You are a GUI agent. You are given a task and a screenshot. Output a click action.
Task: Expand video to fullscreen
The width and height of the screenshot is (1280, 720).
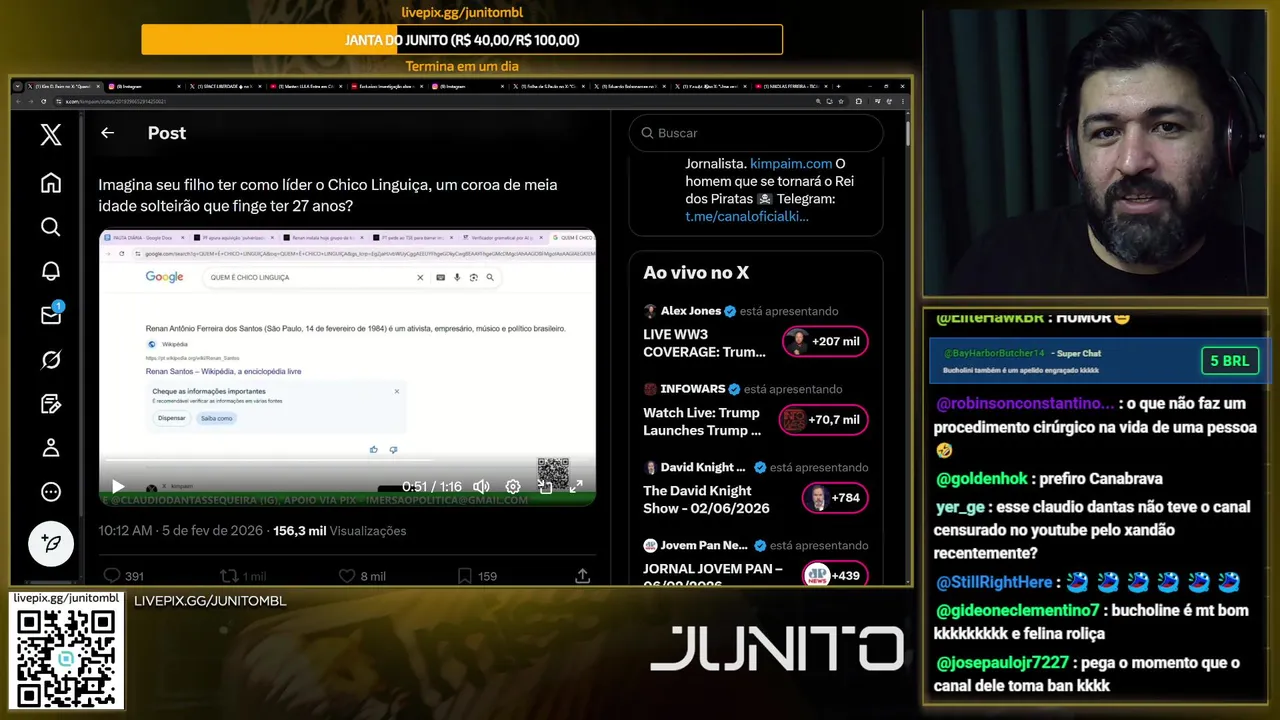click(576, 487)
